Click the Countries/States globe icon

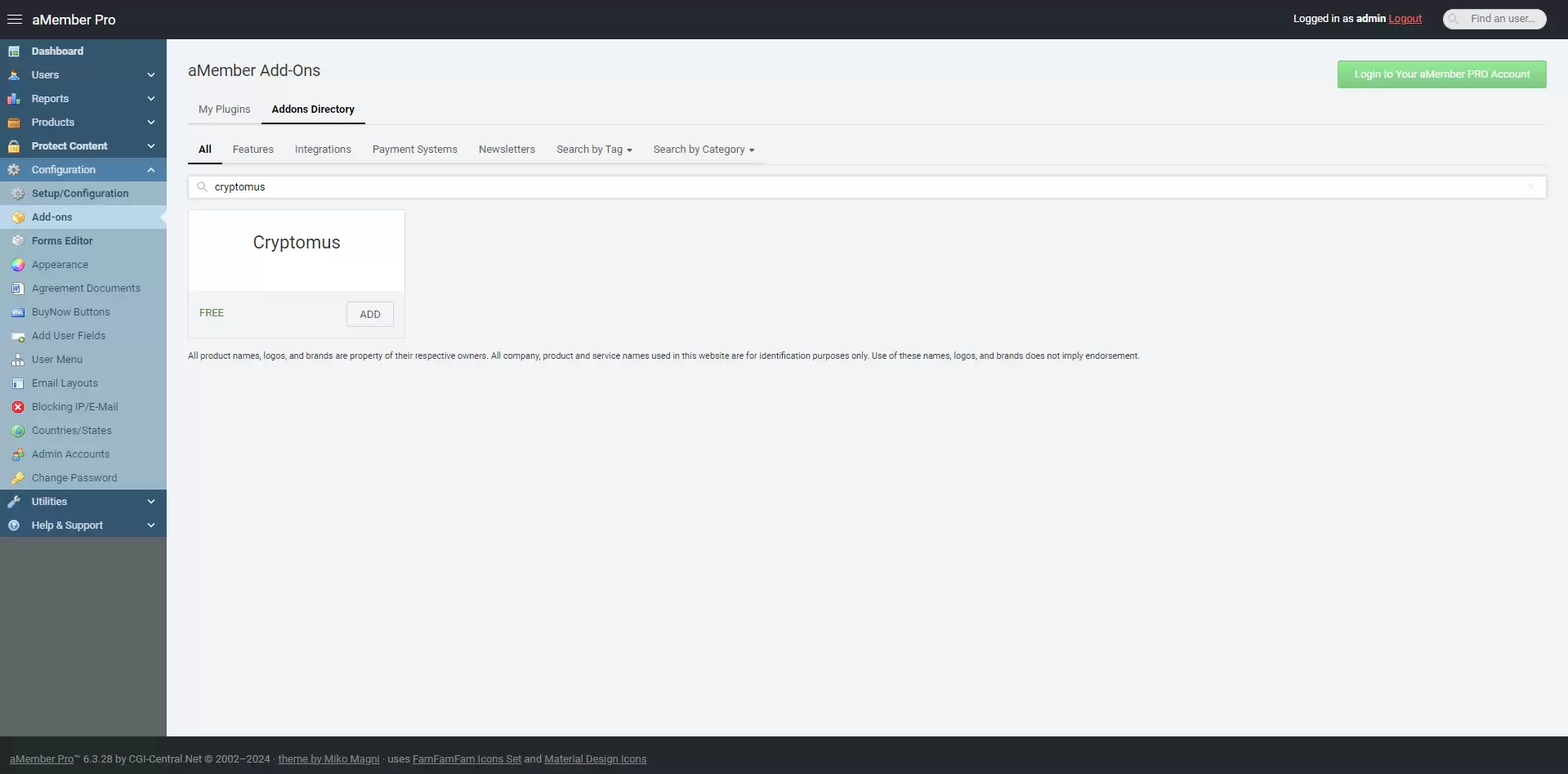pyautogui.click(x=18, y=431)
